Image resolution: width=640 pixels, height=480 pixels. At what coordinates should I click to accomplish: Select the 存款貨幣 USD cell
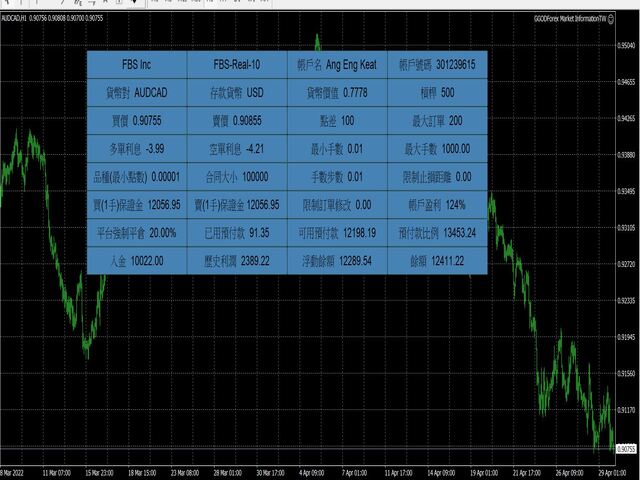[237, 93]
